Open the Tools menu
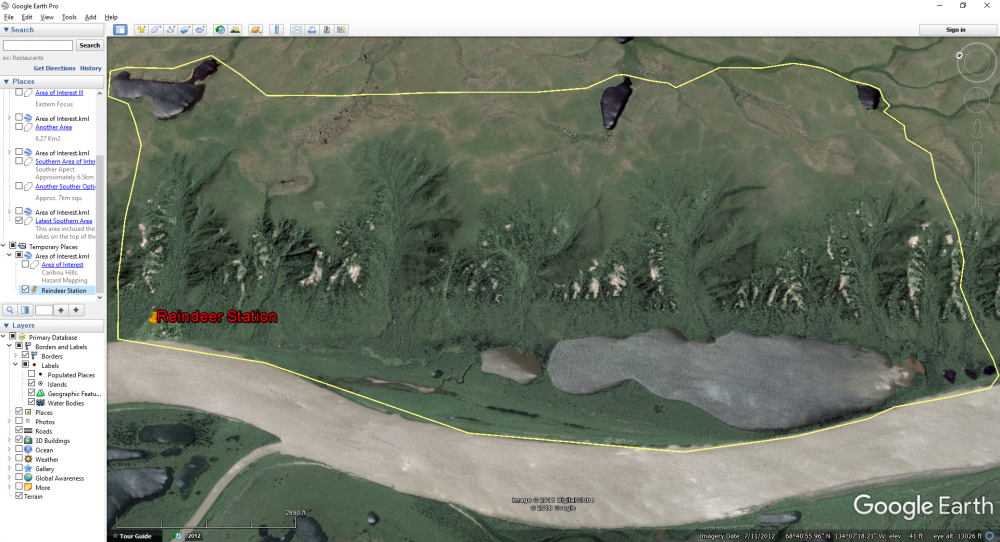 click(69, 17)
